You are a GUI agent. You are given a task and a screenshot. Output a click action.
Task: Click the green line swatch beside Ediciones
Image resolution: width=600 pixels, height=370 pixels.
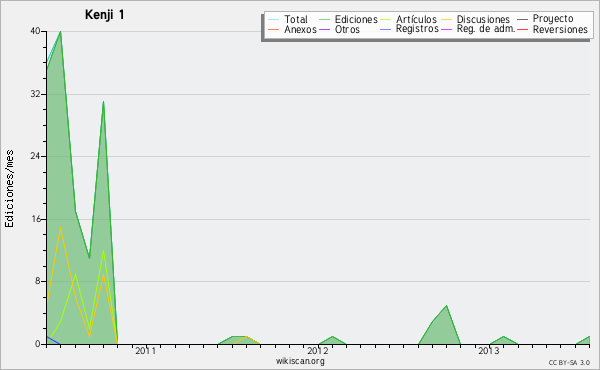click(324, 20)
